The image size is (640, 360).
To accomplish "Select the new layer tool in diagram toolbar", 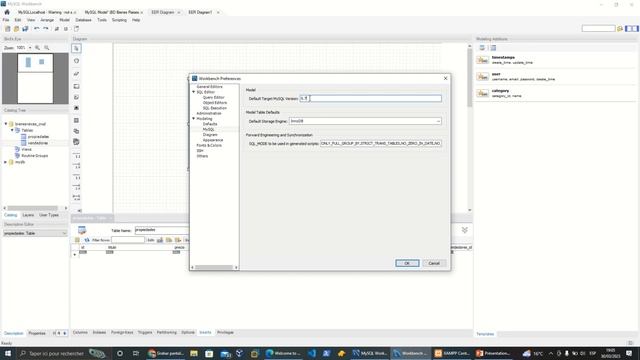I will coord(76,87).
